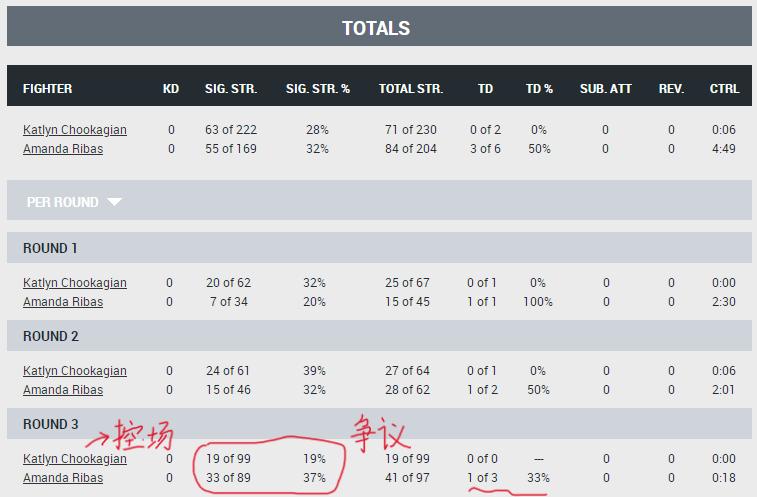Open Amanda Ribas link under Round 3

[63, 478]
